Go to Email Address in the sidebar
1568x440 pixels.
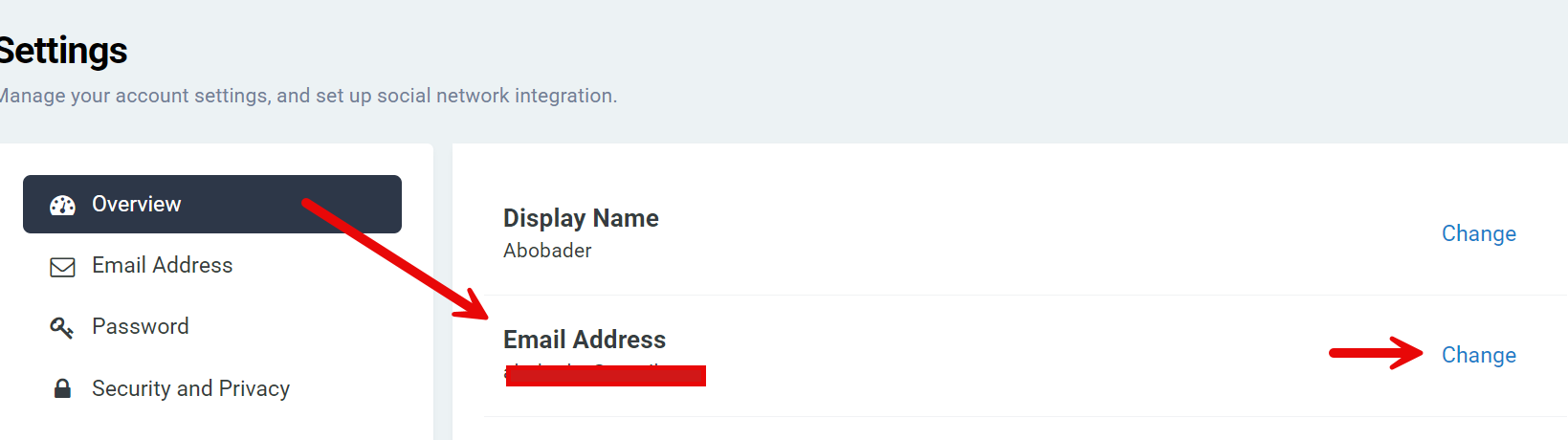click(162, 265)
